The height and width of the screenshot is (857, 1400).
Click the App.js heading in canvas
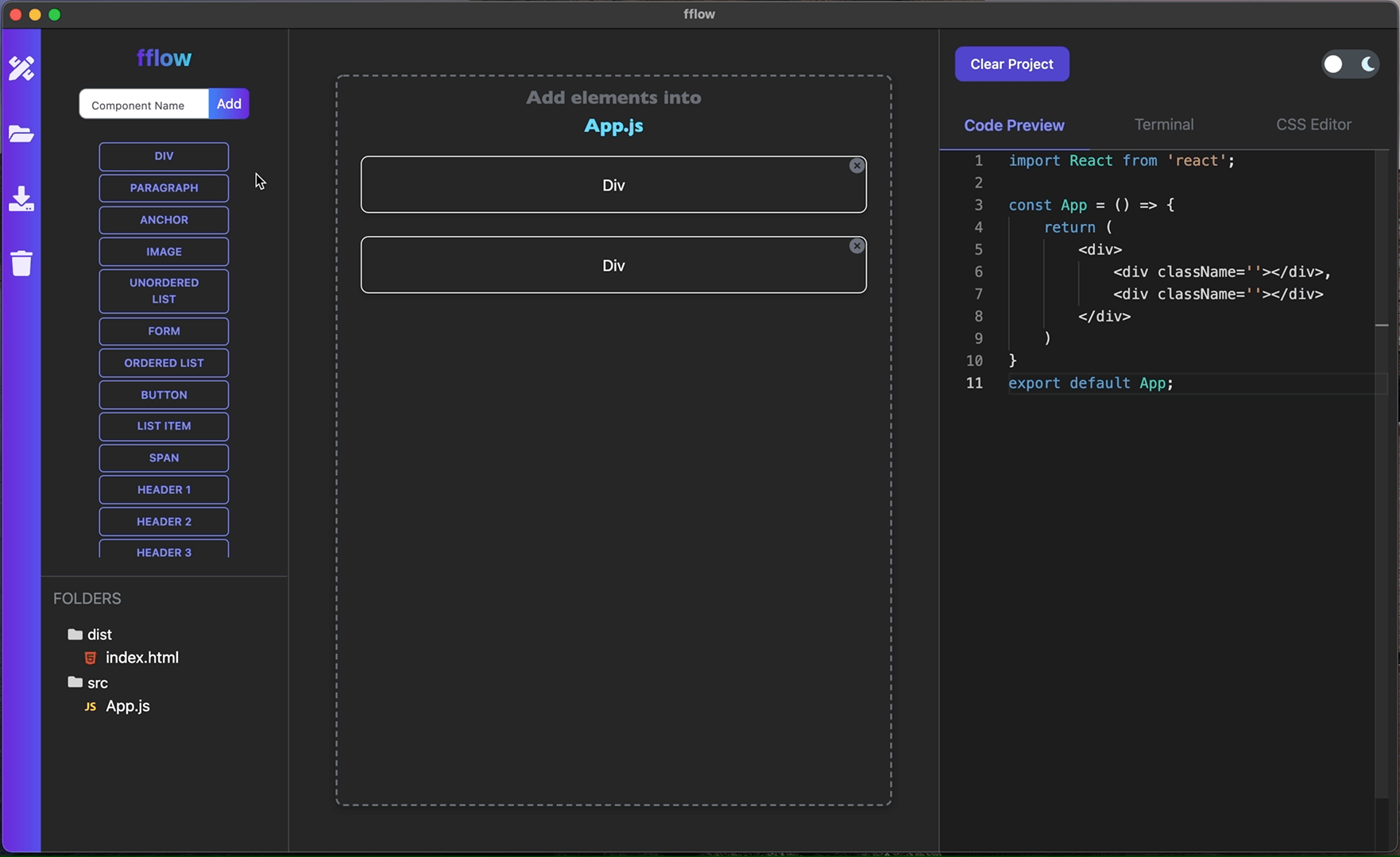pos(613,126)
